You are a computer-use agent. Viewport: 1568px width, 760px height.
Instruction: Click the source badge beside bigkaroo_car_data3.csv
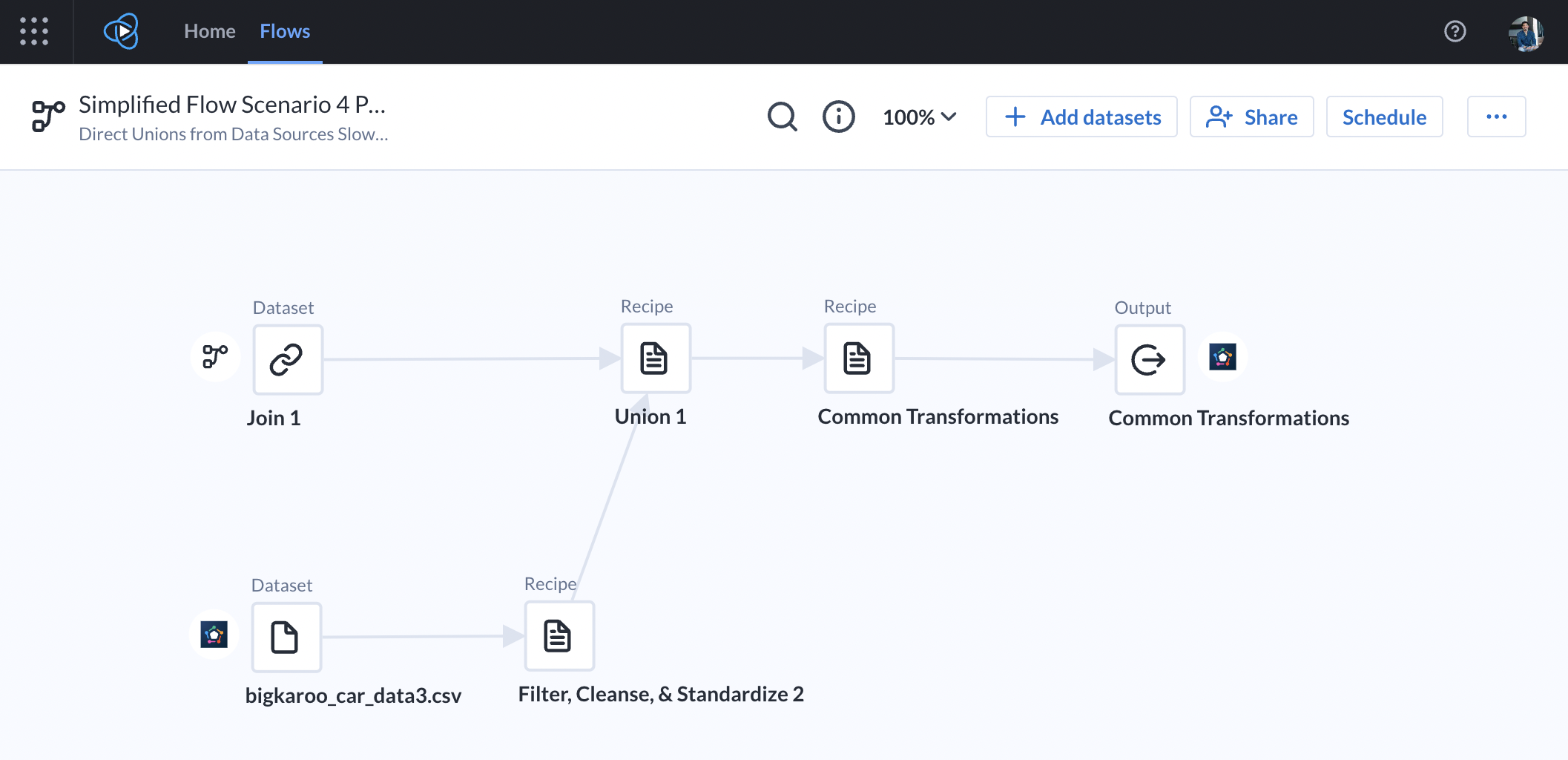pos(214,635)
